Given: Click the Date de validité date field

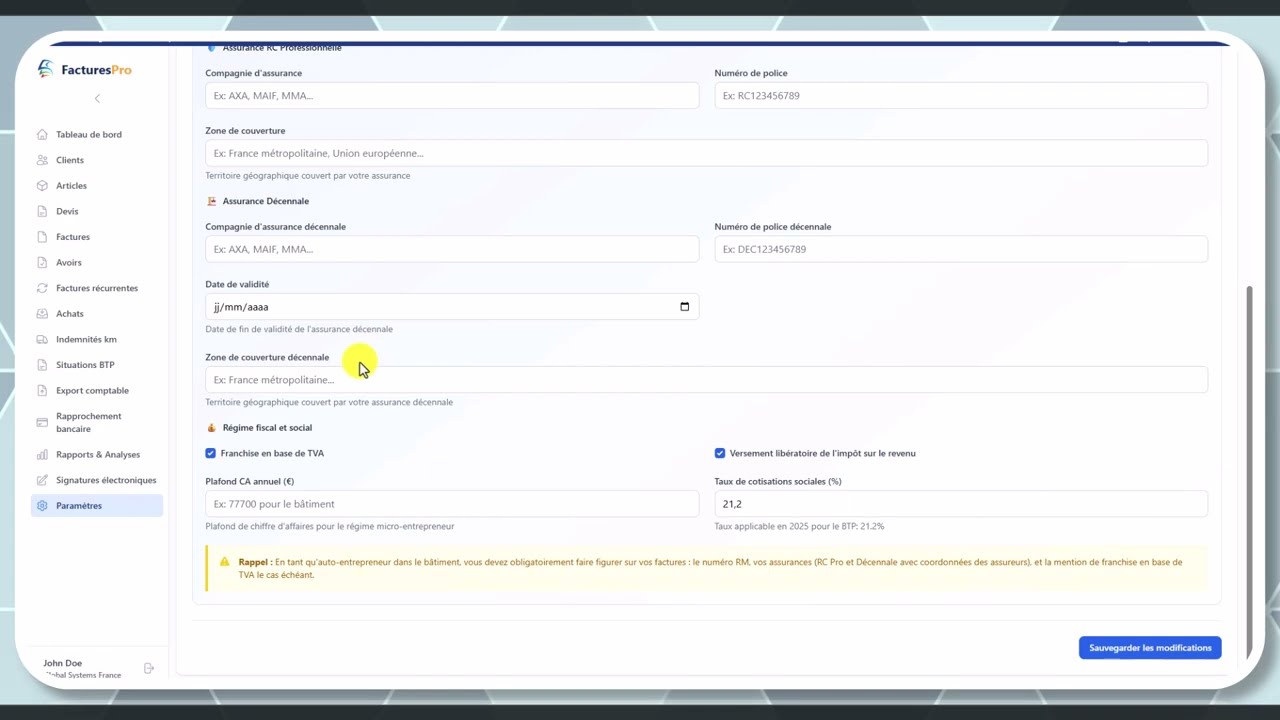Looking at the screenshot, I should (452, 307).
